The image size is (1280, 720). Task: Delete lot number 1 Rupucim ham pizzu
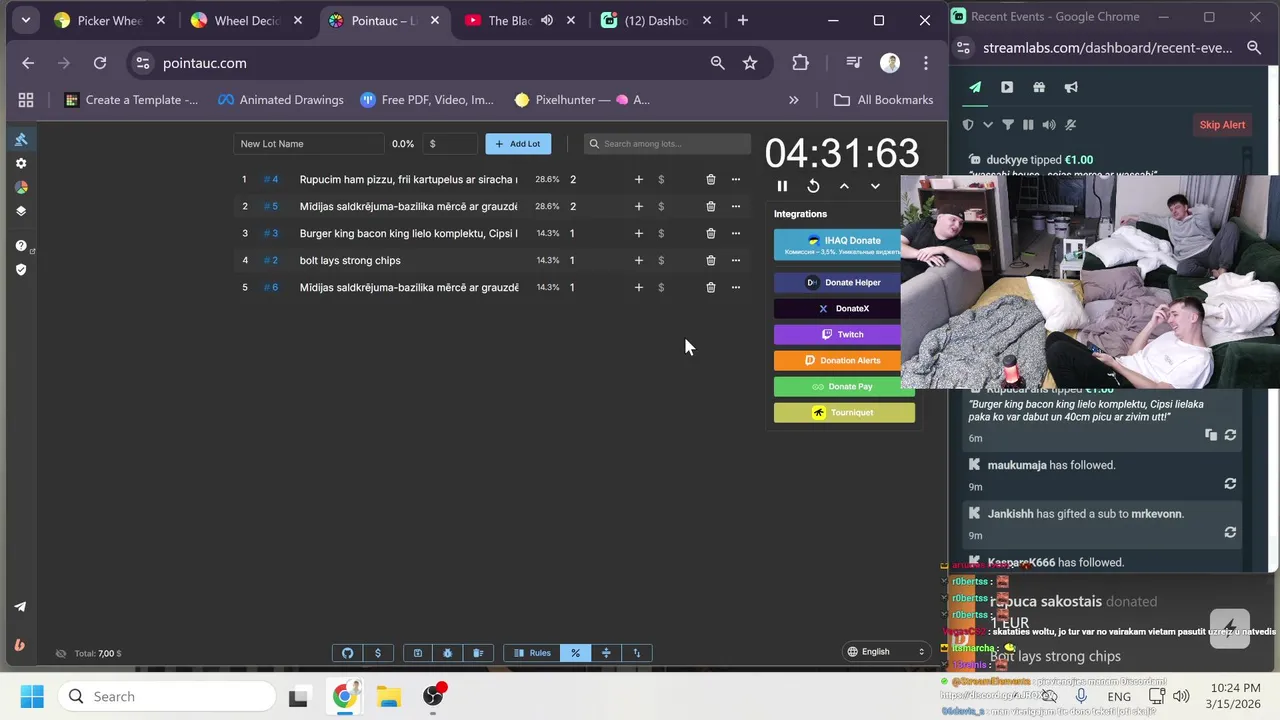click(x=711, y=179)
